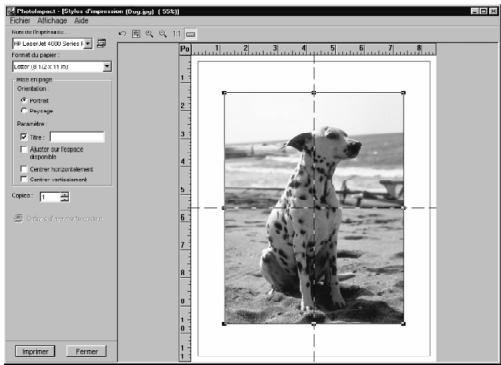
Task: Expand the Letter paper format dropdown
Action: pos(107,66)
